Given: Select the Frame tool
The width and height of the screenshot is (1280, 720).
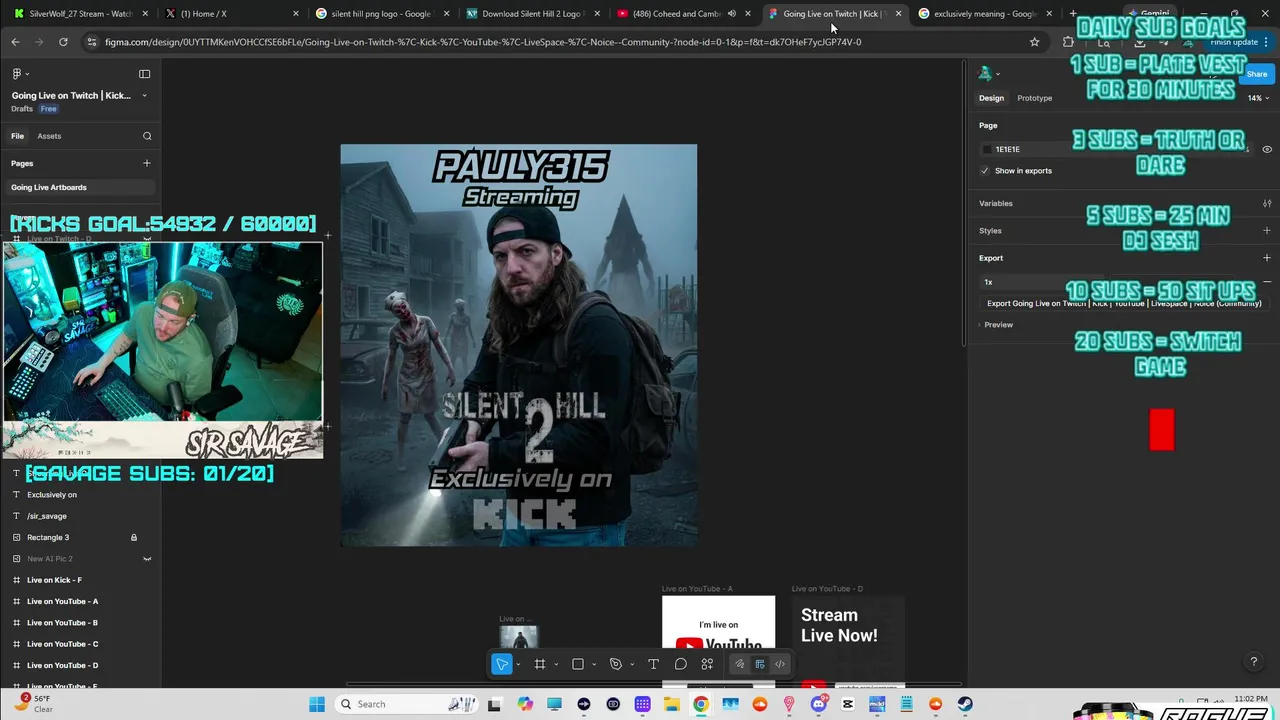Looking at the screenshot, I should (x=540, y=664).
